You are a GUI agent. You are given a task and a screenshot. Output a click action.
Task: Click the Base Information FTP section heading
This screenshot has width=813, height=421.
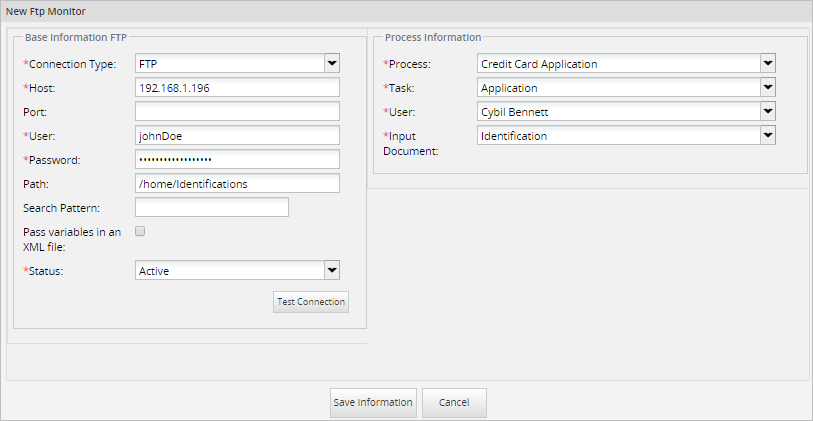[74, 37]
